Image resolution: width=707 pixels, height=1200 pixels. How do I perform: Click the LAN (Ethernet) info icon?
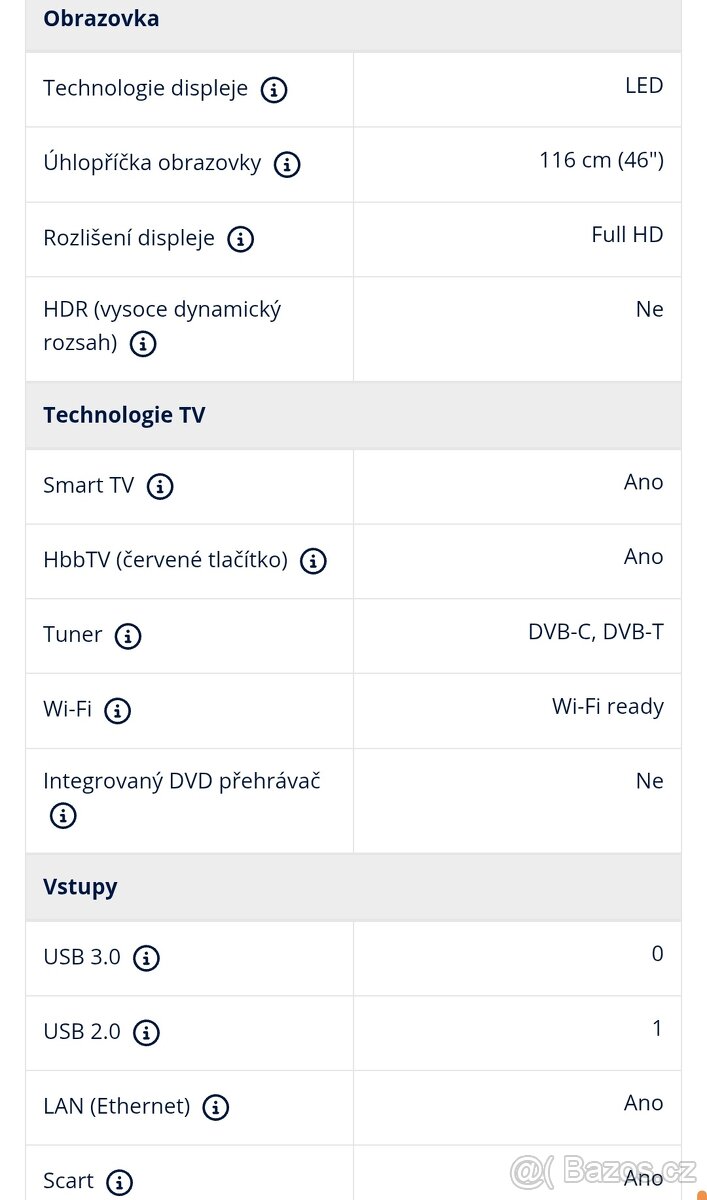[x=216, y=1107]
